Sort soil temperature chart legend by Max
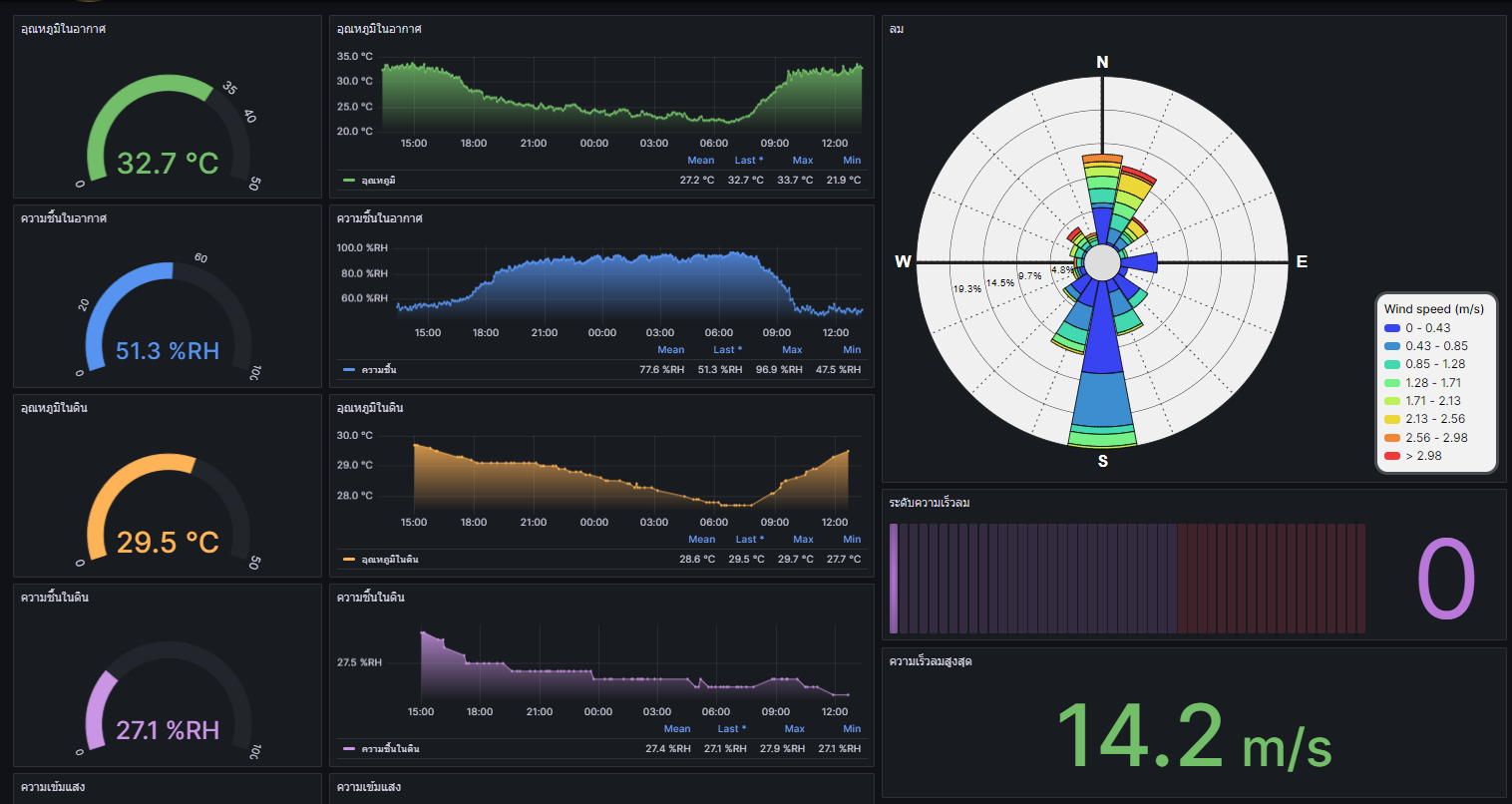The image size is (1512, 804). (x=803, y=539)
